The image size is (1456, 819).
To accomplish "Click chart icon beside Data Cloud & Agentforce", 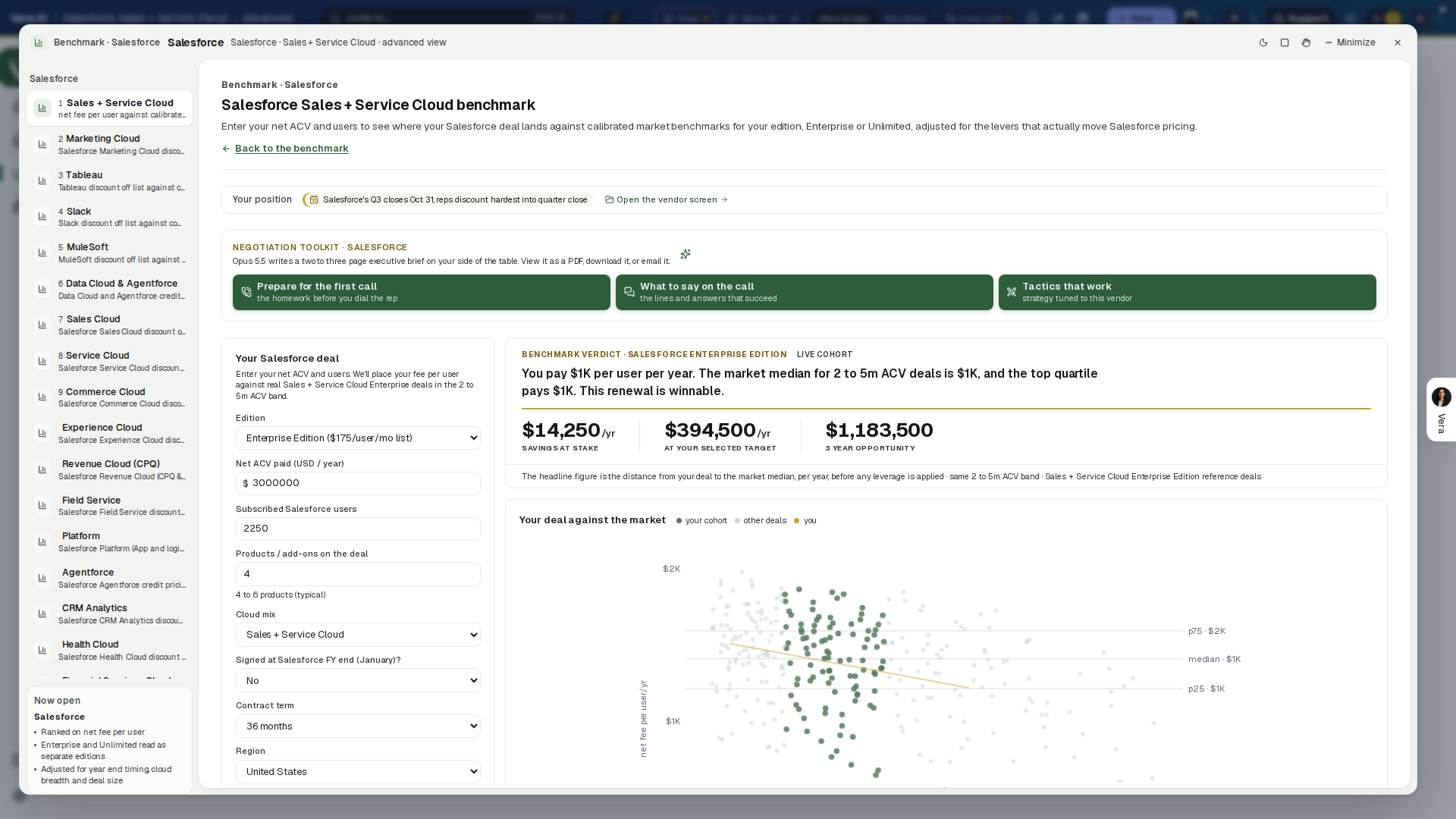I will coord(42,289).
